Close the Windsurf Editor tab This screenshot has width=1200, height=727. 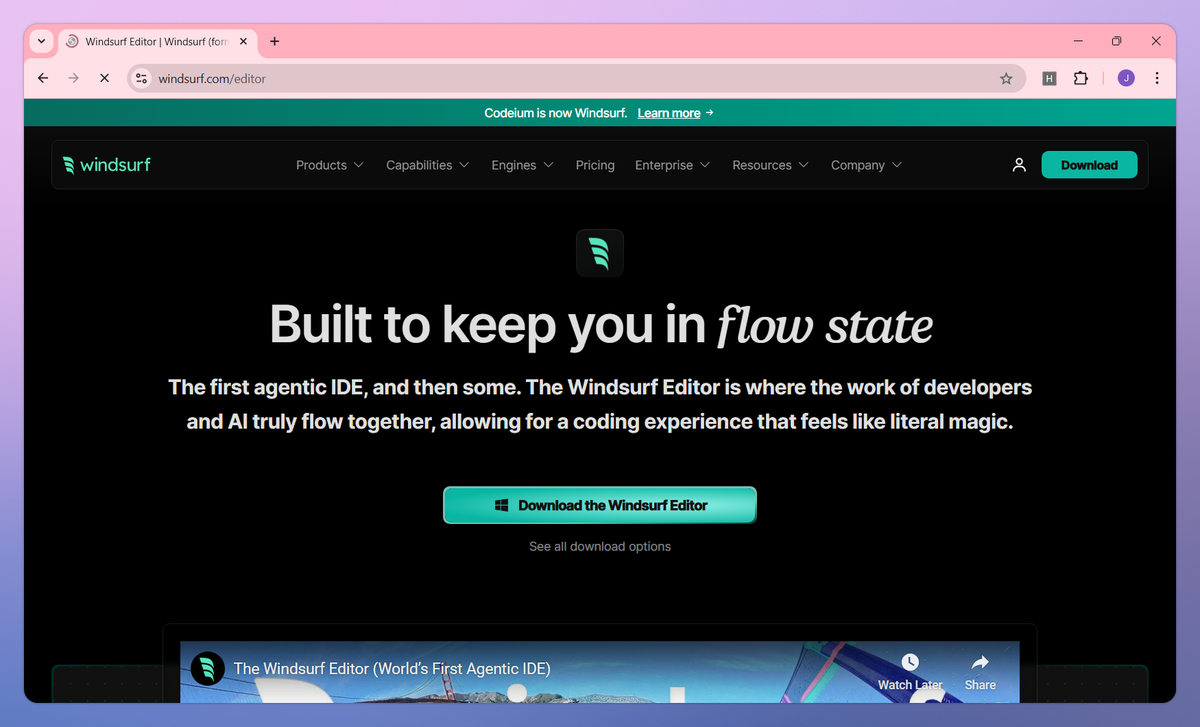243,41
